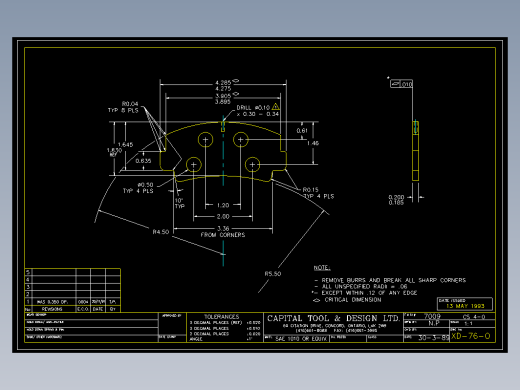Image resolution: width=520 pixels, height=390 pixels.
Task: Click the upper-left ø0.50 hole circle
Action: click(x=205, y=140)
